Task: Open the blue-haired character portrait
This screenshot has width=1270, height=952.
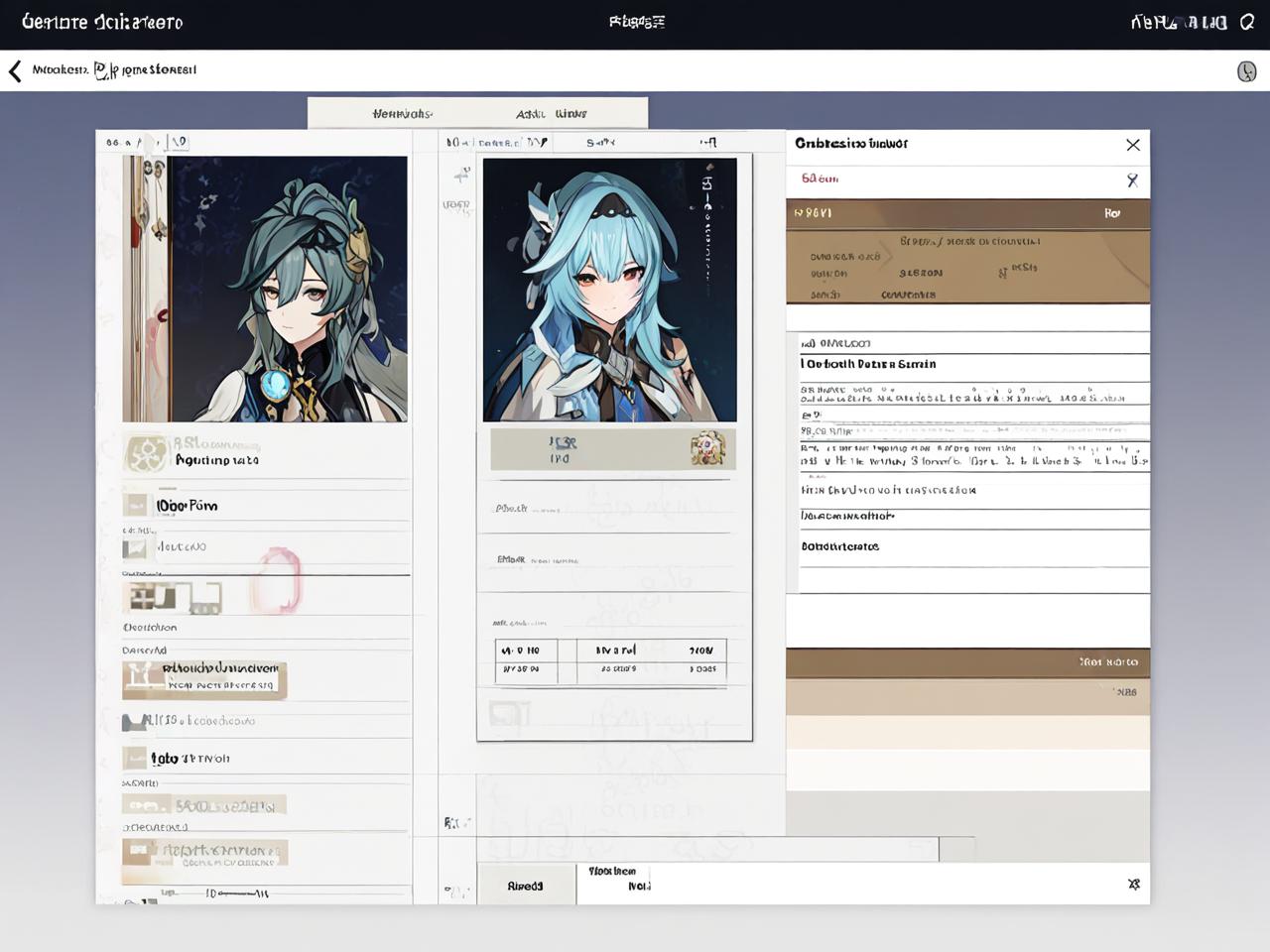Action: (x=609, y=290)
